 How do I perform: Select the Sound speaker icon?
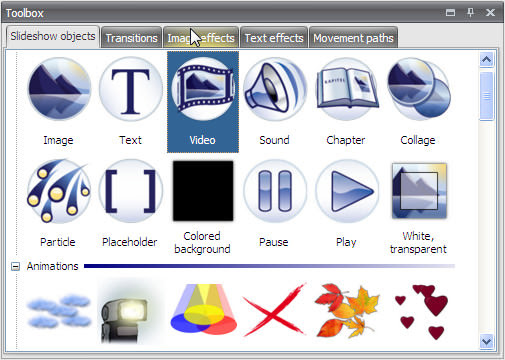(275, 89)
